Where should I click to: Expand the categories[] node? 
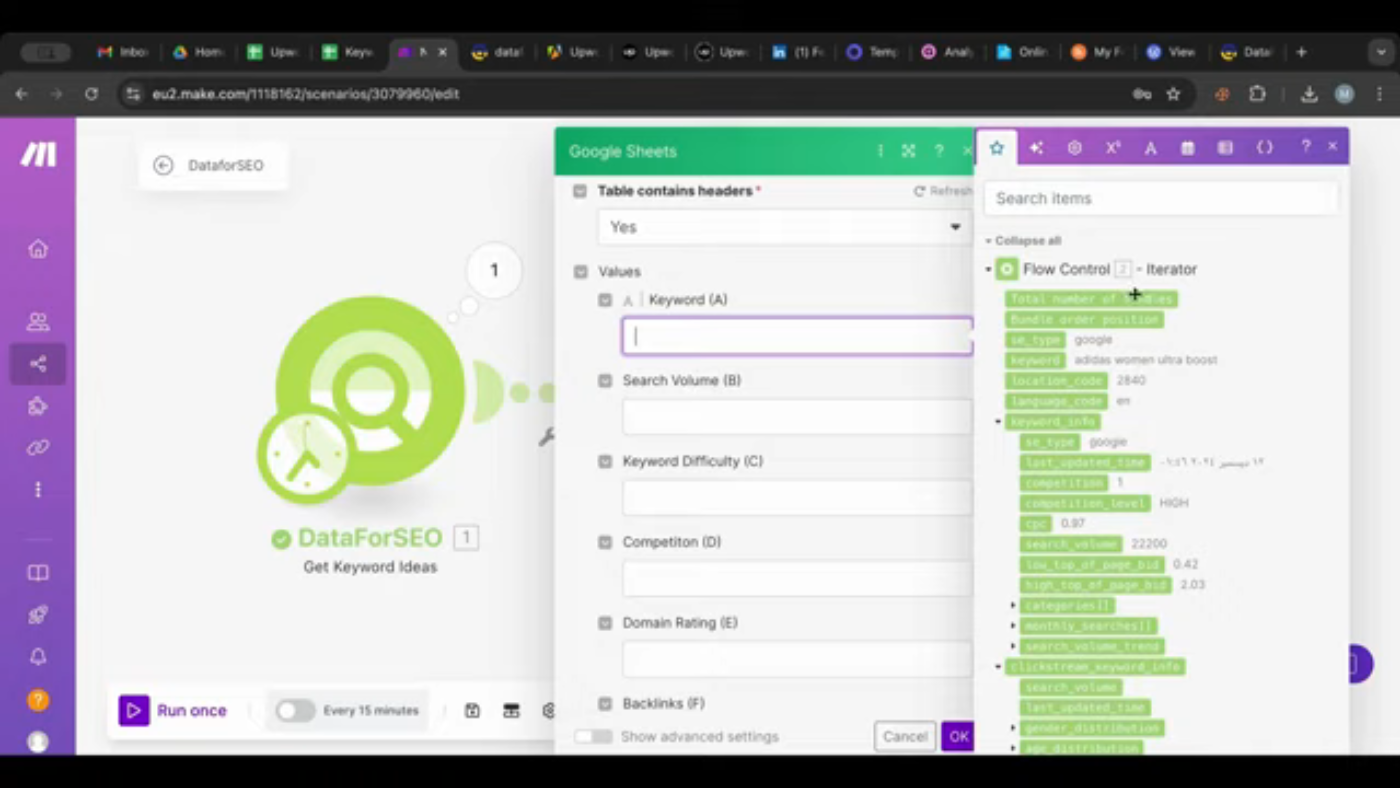pyautogui.click(x=1013, y=606)
